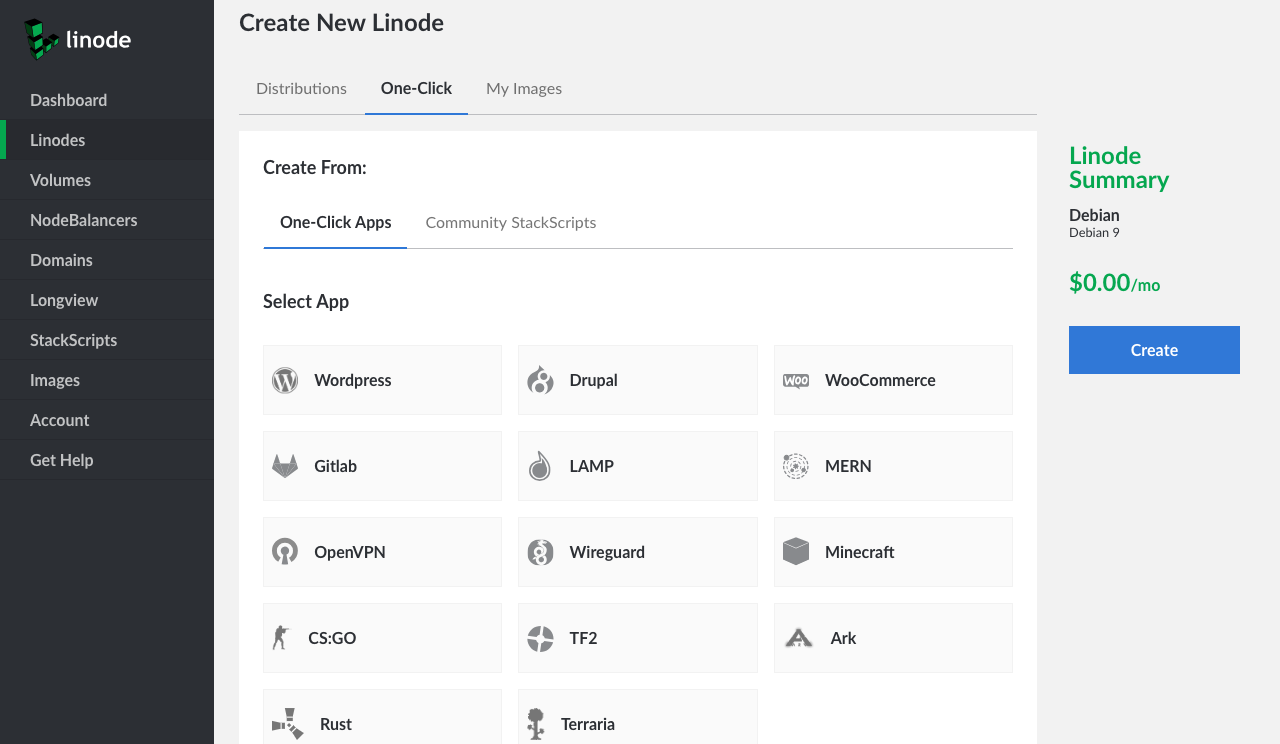Open Get Help in sidebar
Image resolution: width=1280 pixels, height=744 pixels.
(x=61, y=460)
